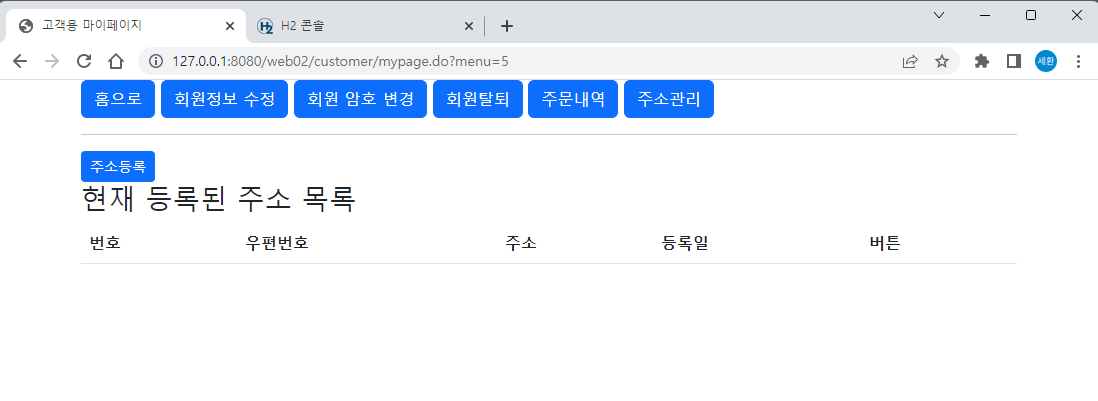Bookmark this page with the star icon
Screen dimensions: 1098x401
pyautogui.click(x=942, y=62)
